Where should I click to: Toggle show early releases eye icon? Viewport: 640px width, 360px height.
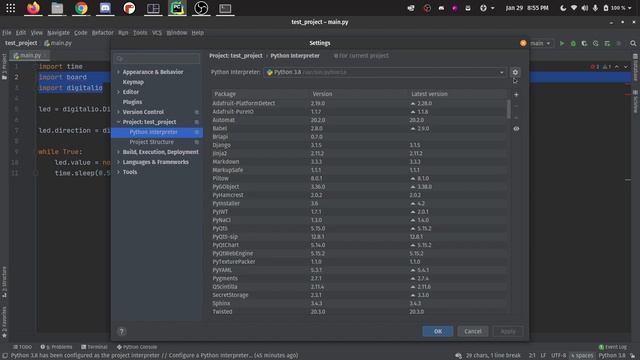coord(516,129)
